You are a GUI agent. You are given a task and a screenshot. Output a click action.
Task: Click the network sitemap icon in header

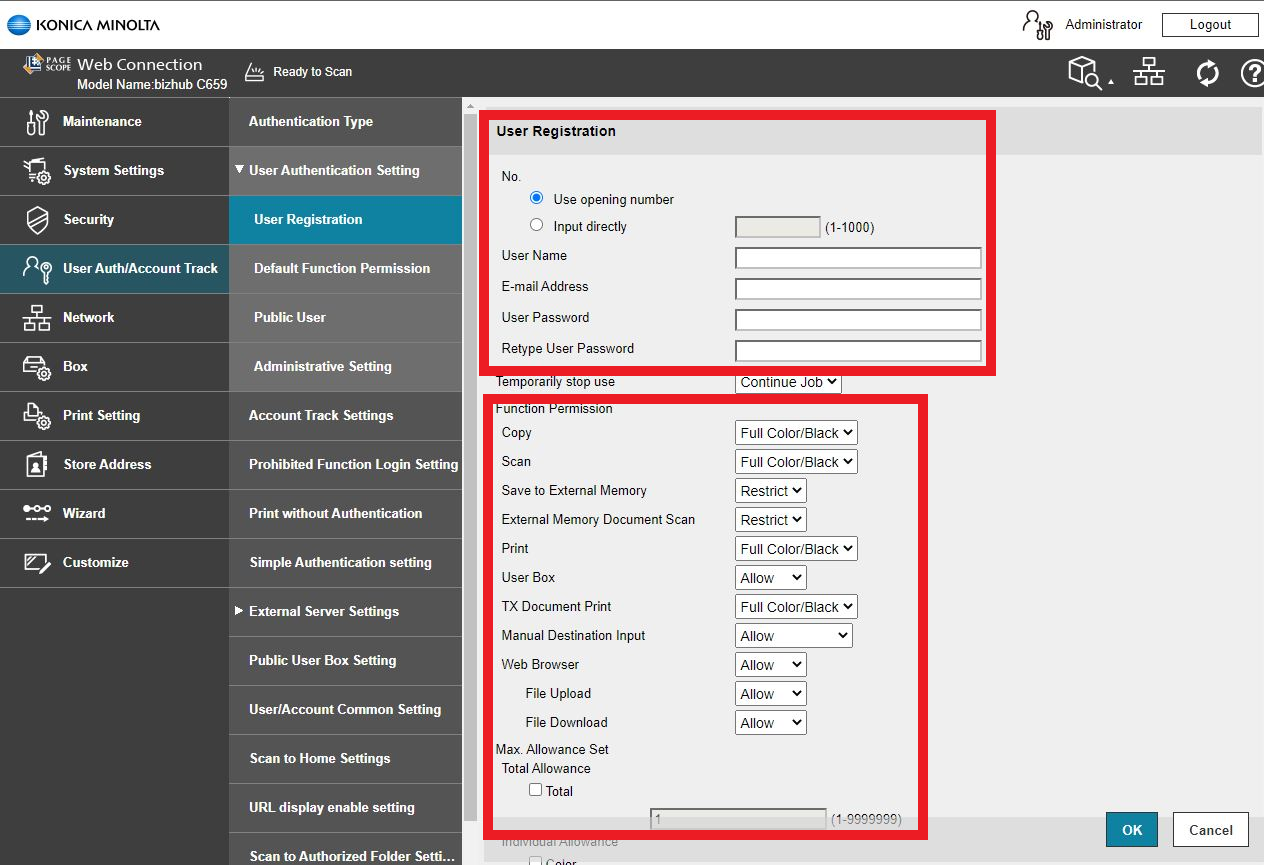(1148, 73)
